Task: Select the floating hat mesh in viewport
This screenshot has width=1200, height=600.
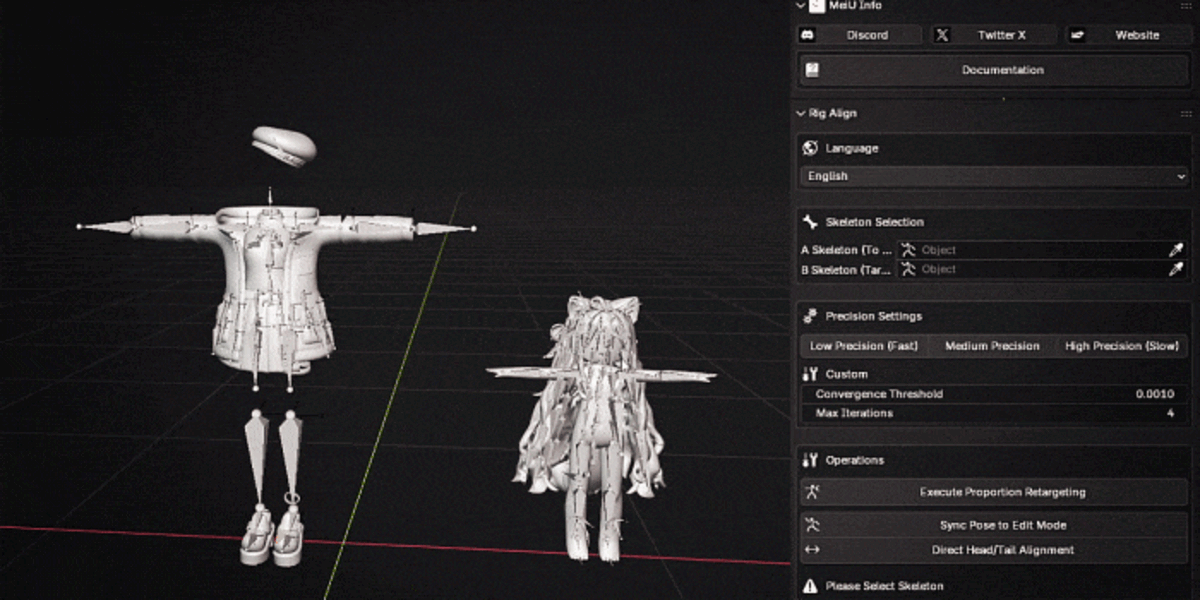Action: coord(284,146)
